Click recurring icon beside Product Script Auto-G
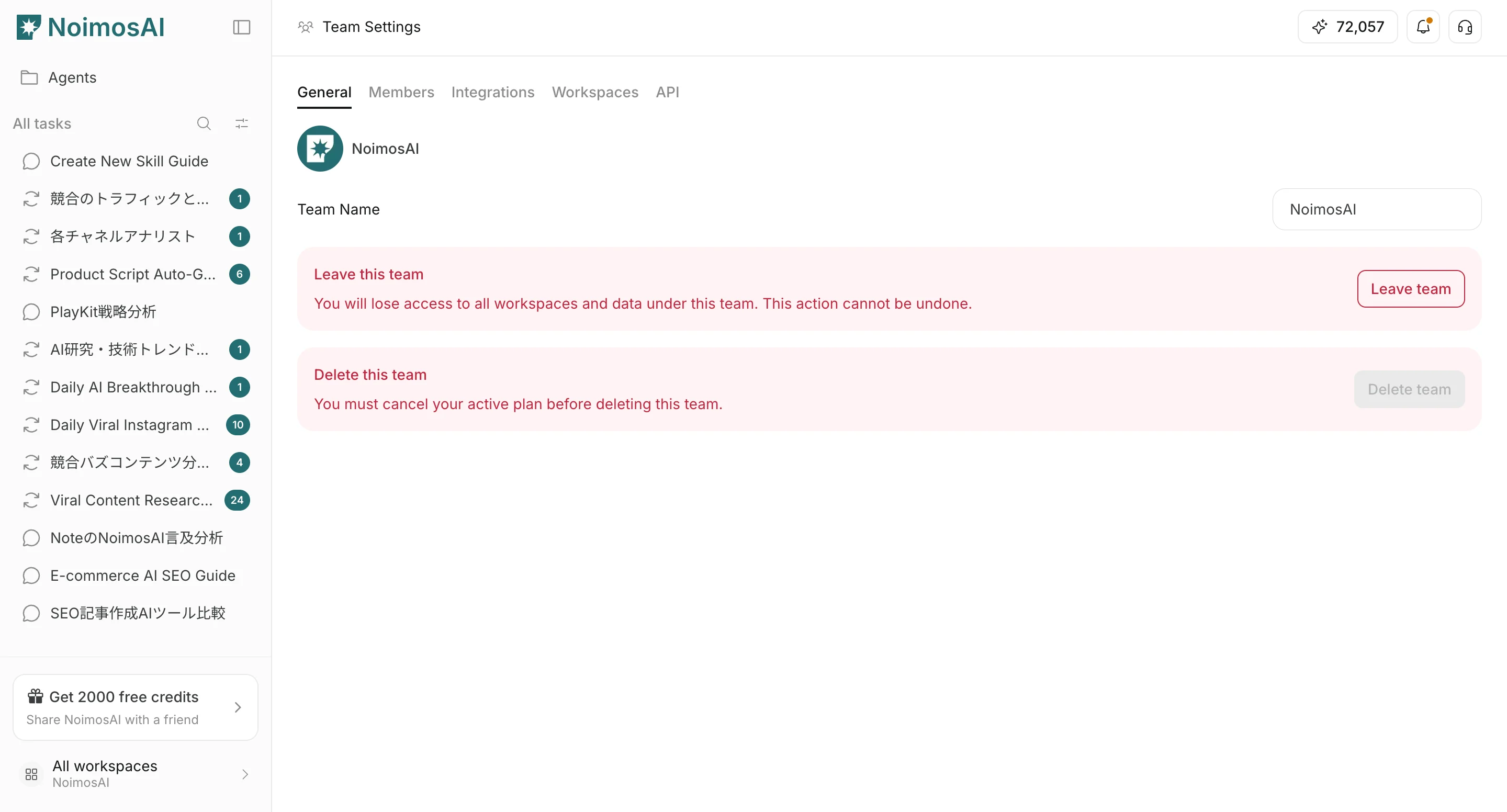Screen dimensions: 1507x812 click(x=31, y=274)
